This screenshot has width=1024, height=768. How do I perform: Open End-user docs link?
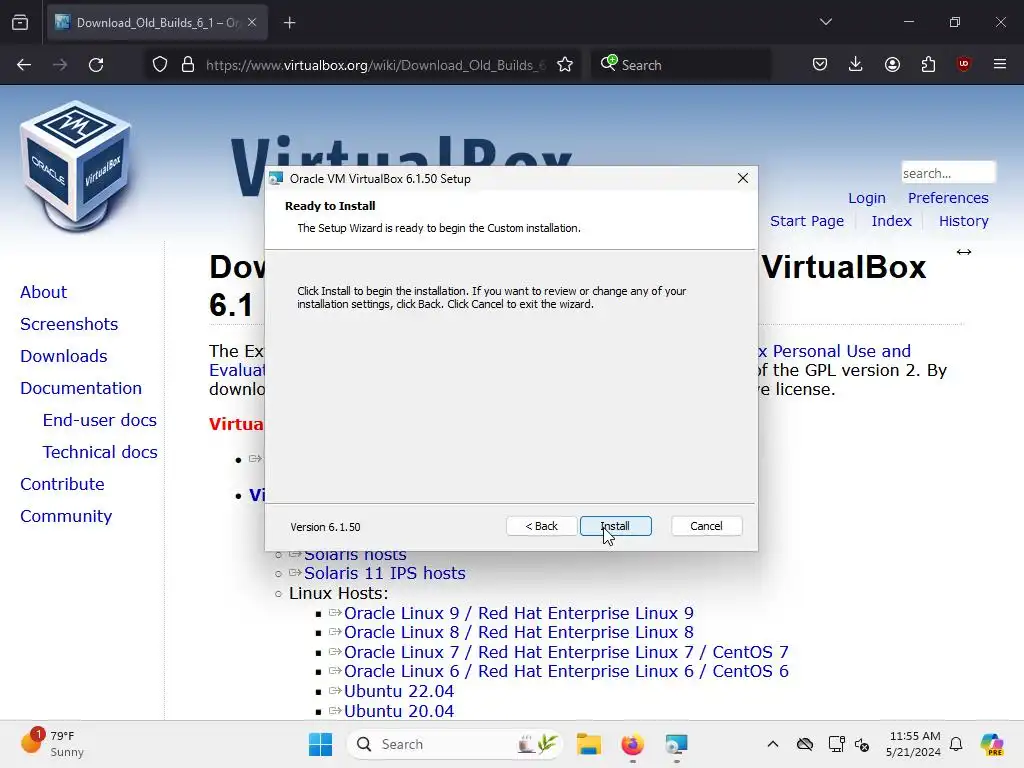coord(99,420)
